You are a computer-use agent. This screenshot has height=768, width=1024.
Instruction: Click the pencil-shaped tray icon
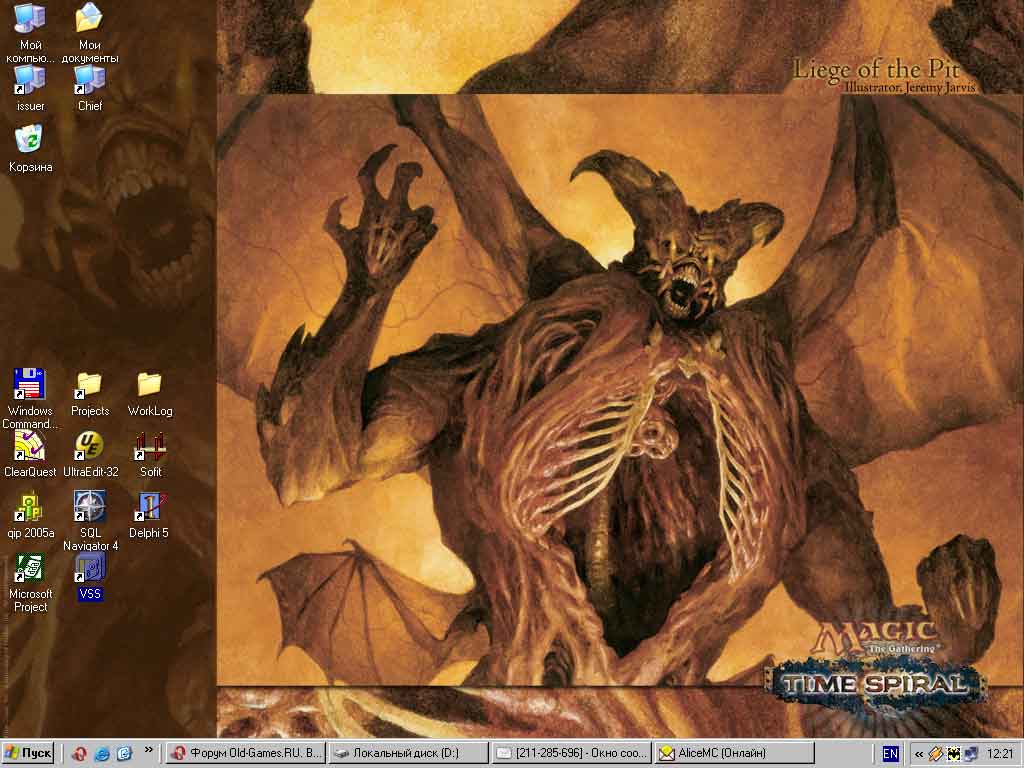935,754
